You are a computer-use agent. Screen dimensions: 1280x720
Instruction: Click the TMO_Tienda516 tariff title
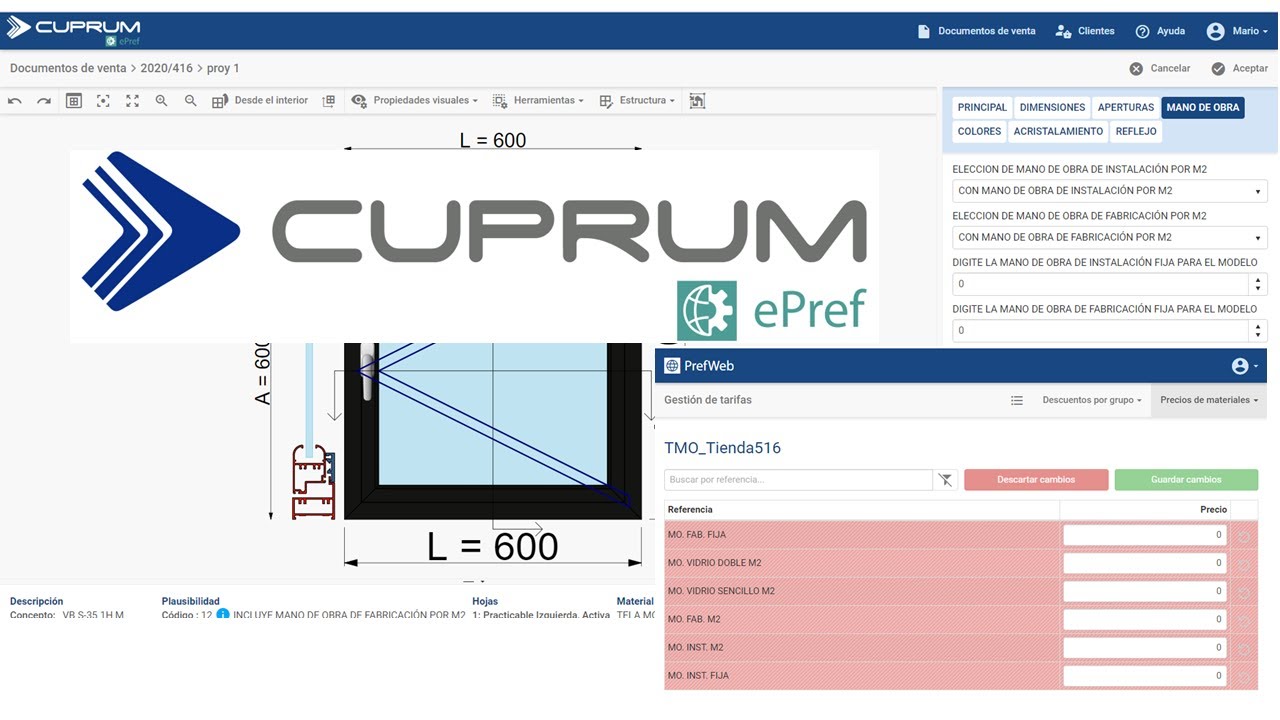point(722,448)
